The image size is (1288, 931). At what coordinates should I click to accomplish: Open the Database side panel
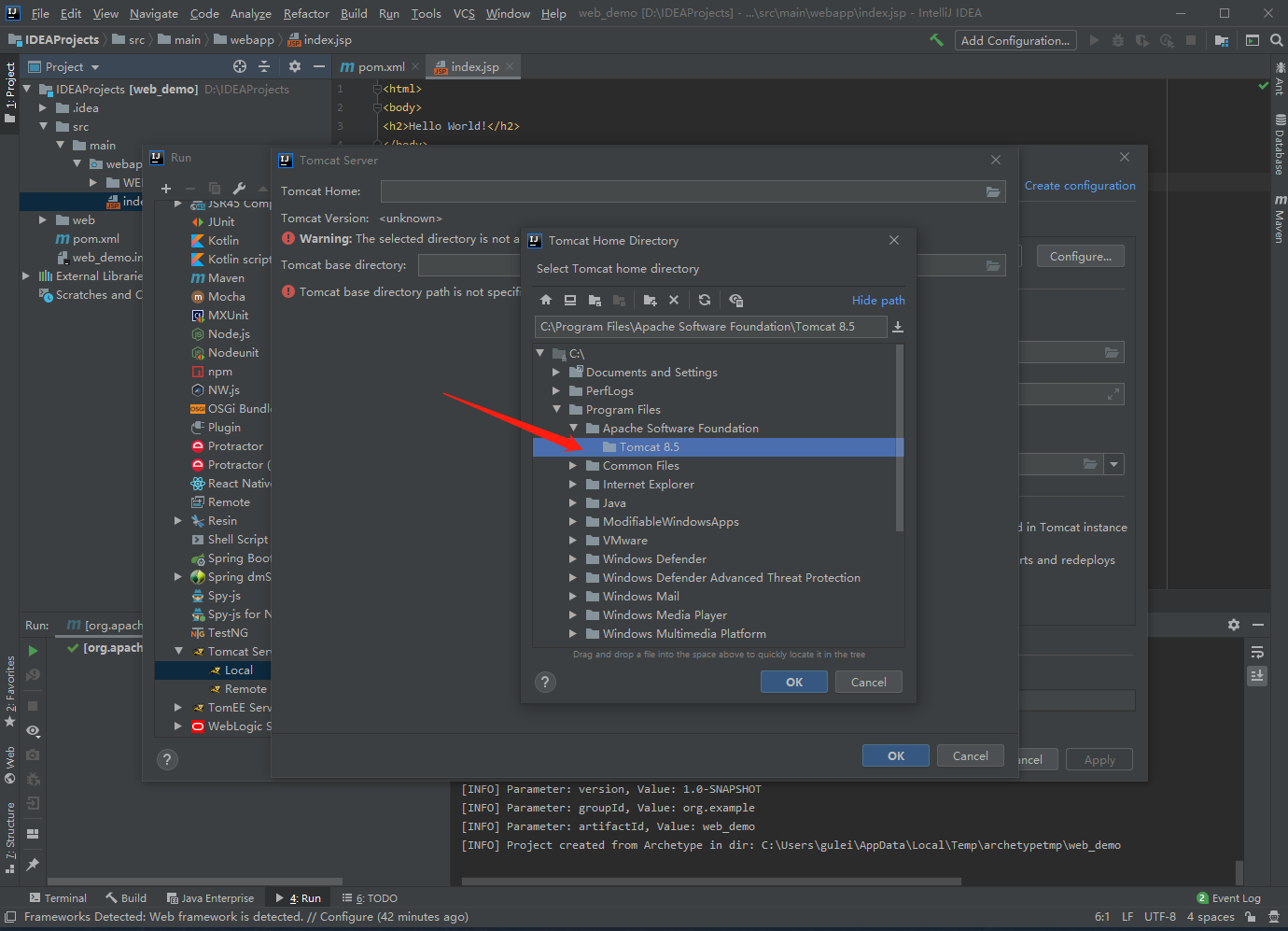coord(1279,145)
